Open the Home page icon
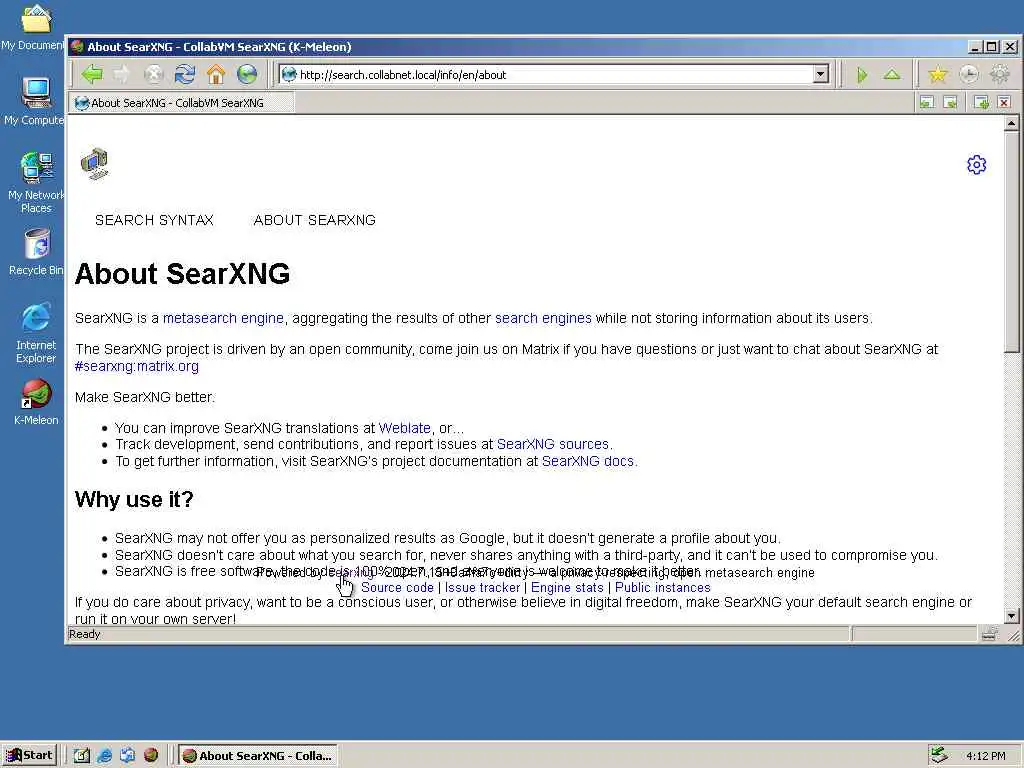Image resolution: width=1024 pixels, height=768 pixels. [216, 74]
